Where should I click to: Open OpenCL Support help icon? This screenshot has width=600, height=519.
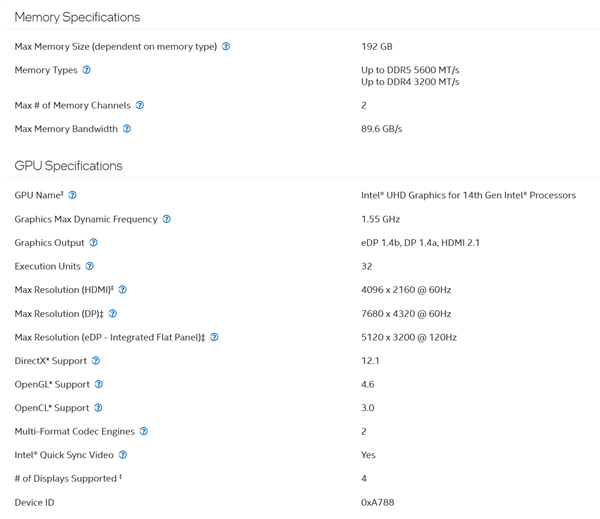[99, 408]
